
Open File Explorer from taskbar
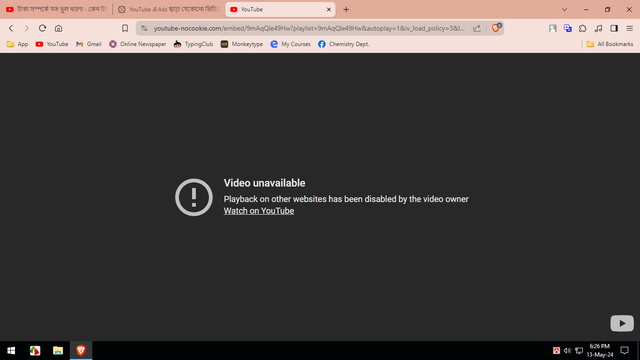pyautogui.click(x=58, y=351)
